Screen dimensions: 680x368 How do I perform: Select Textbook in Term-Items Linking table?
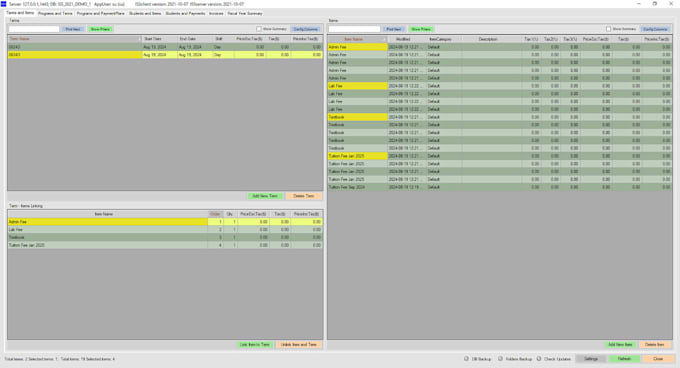coord(165,237)
